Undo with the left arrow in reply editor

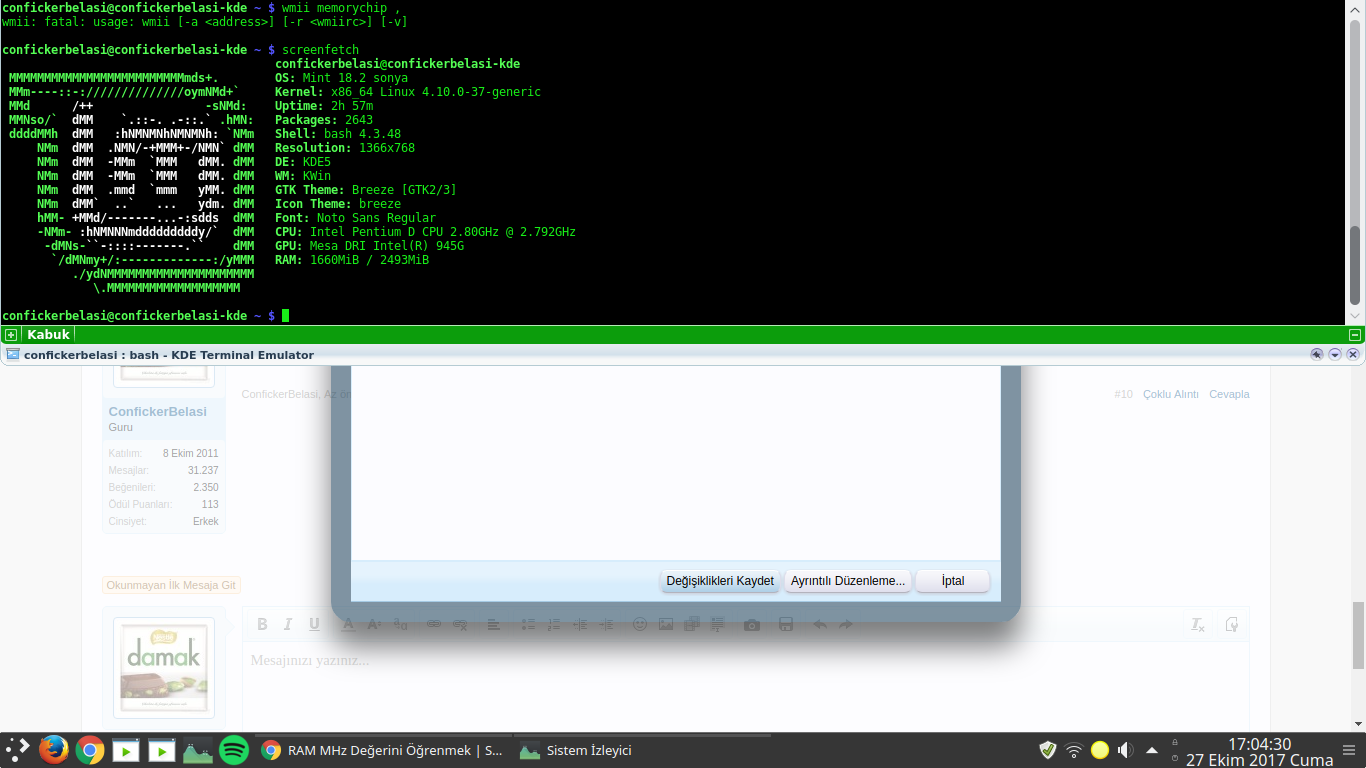click(x=820, y=624)
